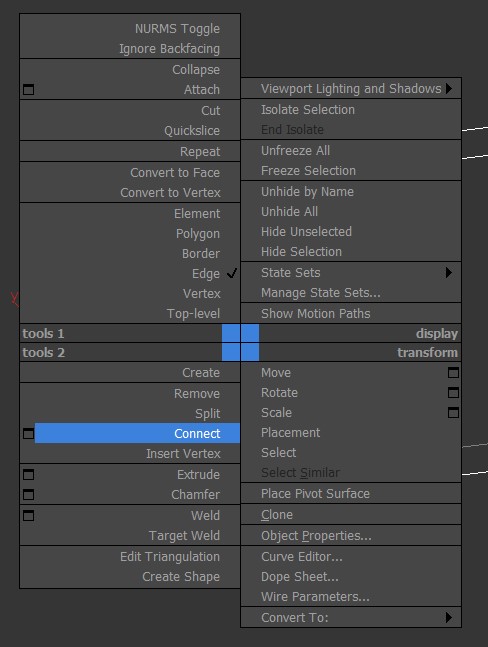Open Chamfer settings box icon
488x647 pixels.
point(28,494)
